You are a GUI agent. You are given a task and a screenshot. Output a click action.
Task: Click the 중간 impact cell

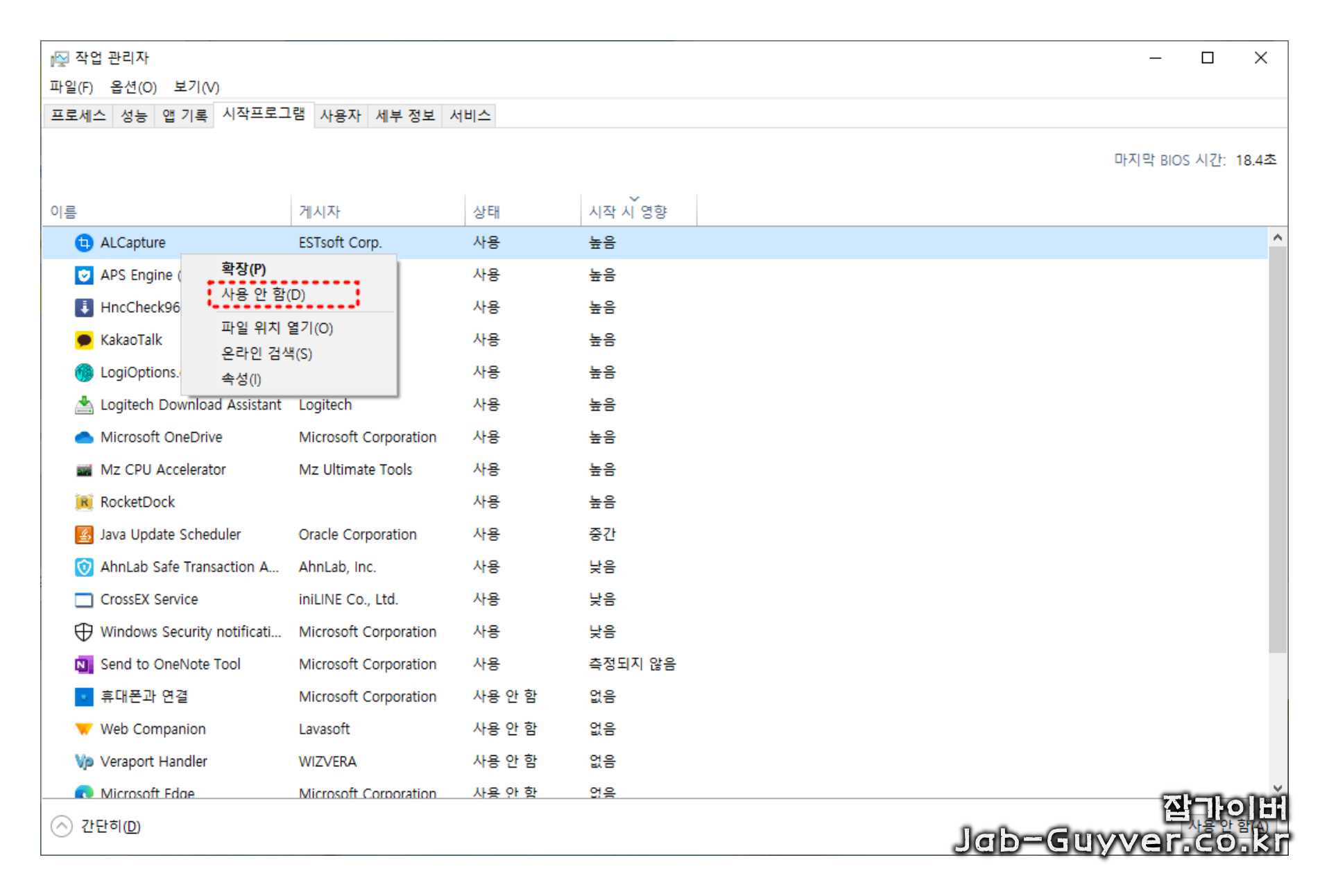(x=602, y=535)
